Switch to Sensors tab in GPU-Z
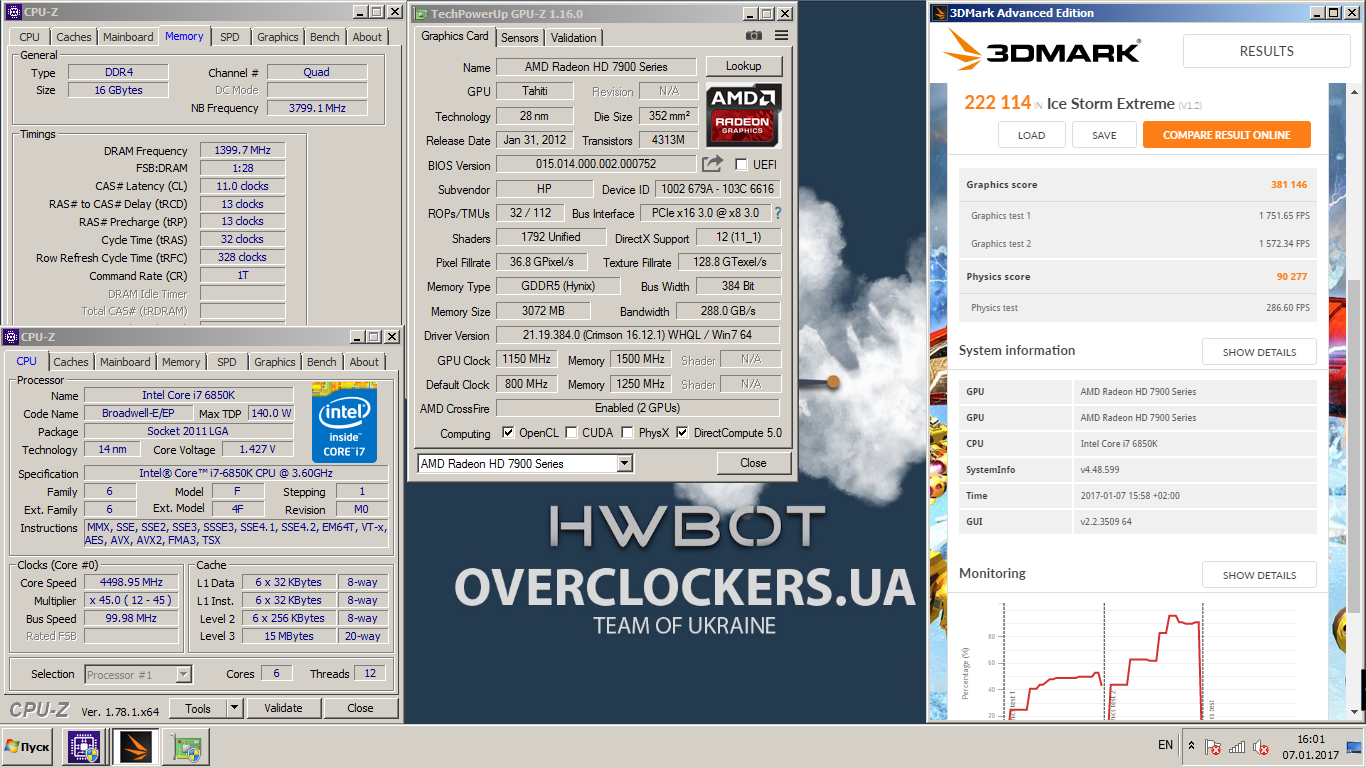This screenshot has height=768, width=1366. pyautogui.click(x=519, y=37)
